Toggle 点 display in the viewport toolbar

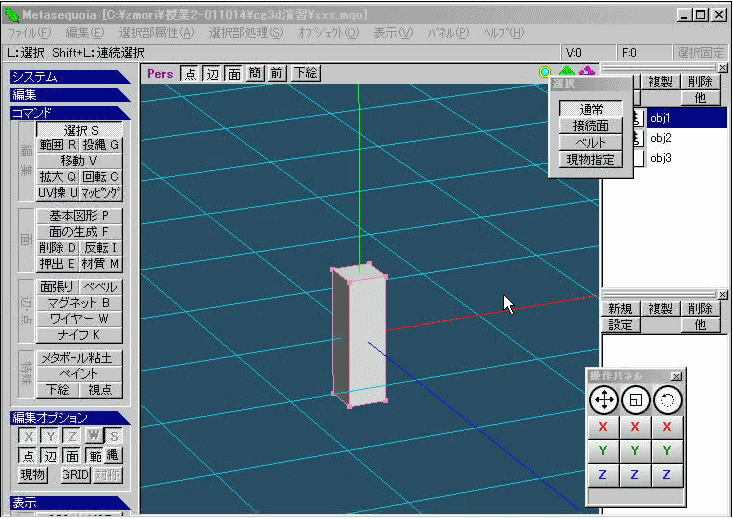tap(190, 73)
